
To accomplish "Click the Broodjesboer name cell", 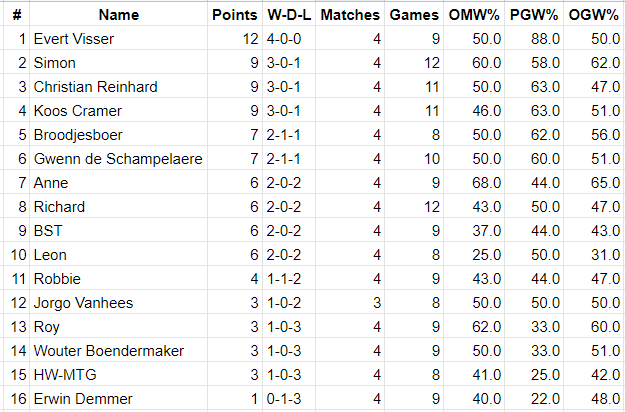I will pos(118,135).
